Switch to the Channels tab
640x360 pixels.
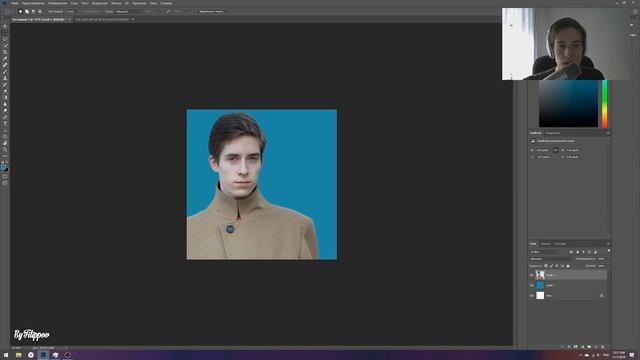(545, 244)
